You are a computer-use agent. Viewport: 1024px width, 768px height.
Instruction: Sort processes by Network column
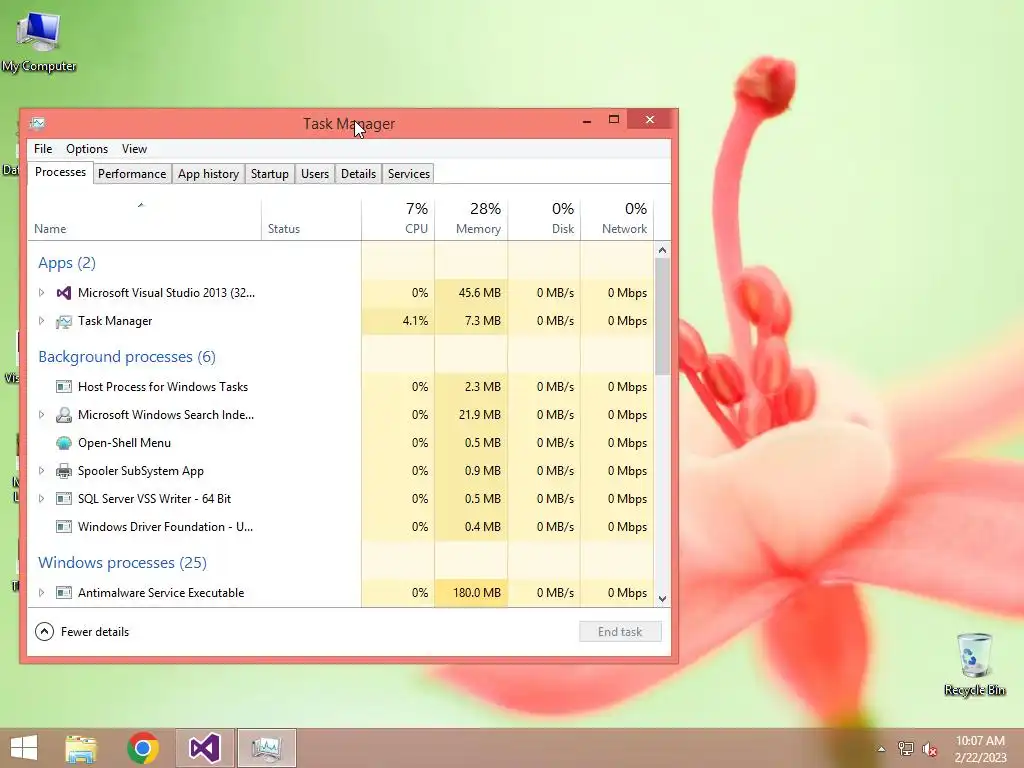click(617, 219)
